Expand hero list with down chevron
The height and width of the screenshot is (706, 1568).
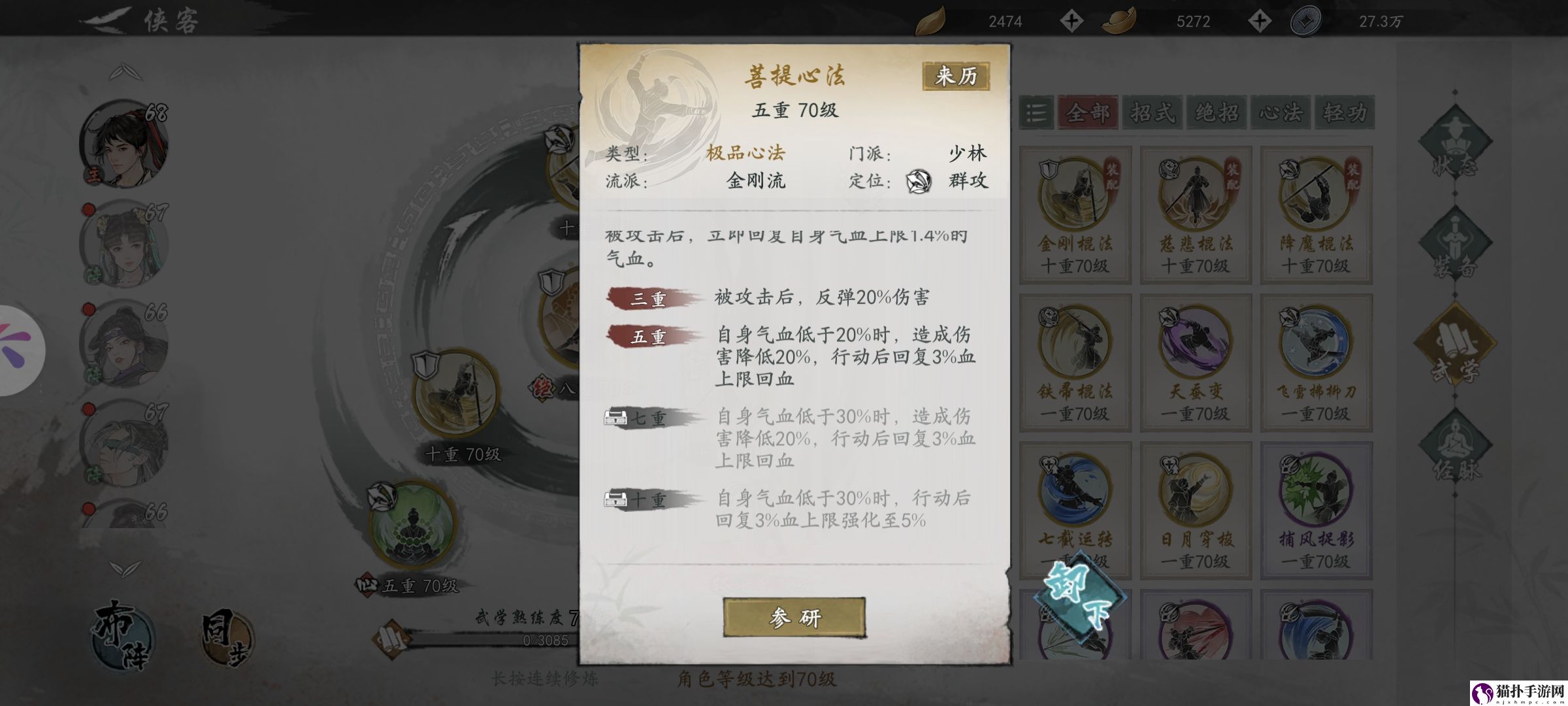tap(125, 567)
